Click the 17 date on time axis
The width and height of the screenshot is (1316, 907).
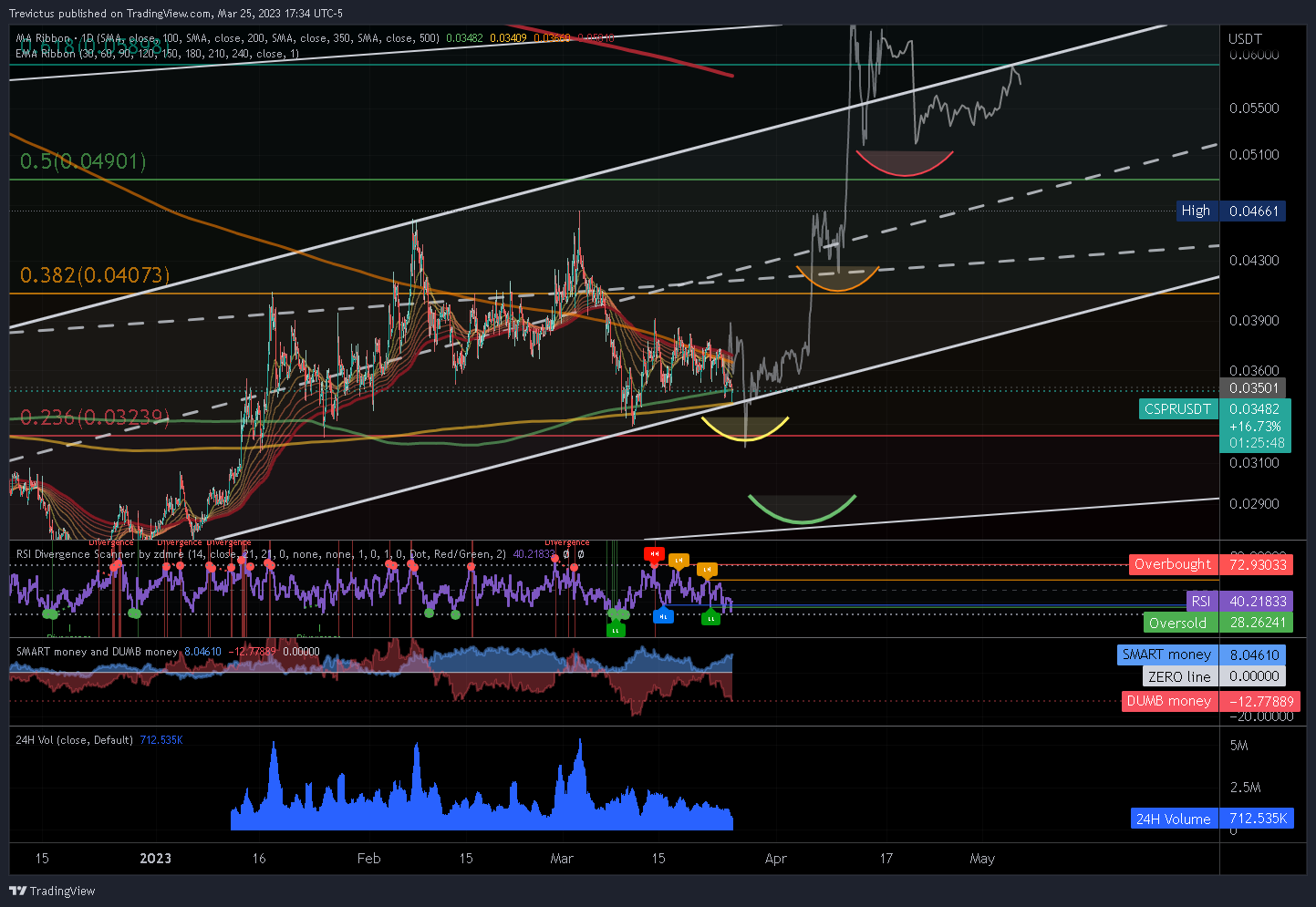pyautogui.click(x=886, y=858)
